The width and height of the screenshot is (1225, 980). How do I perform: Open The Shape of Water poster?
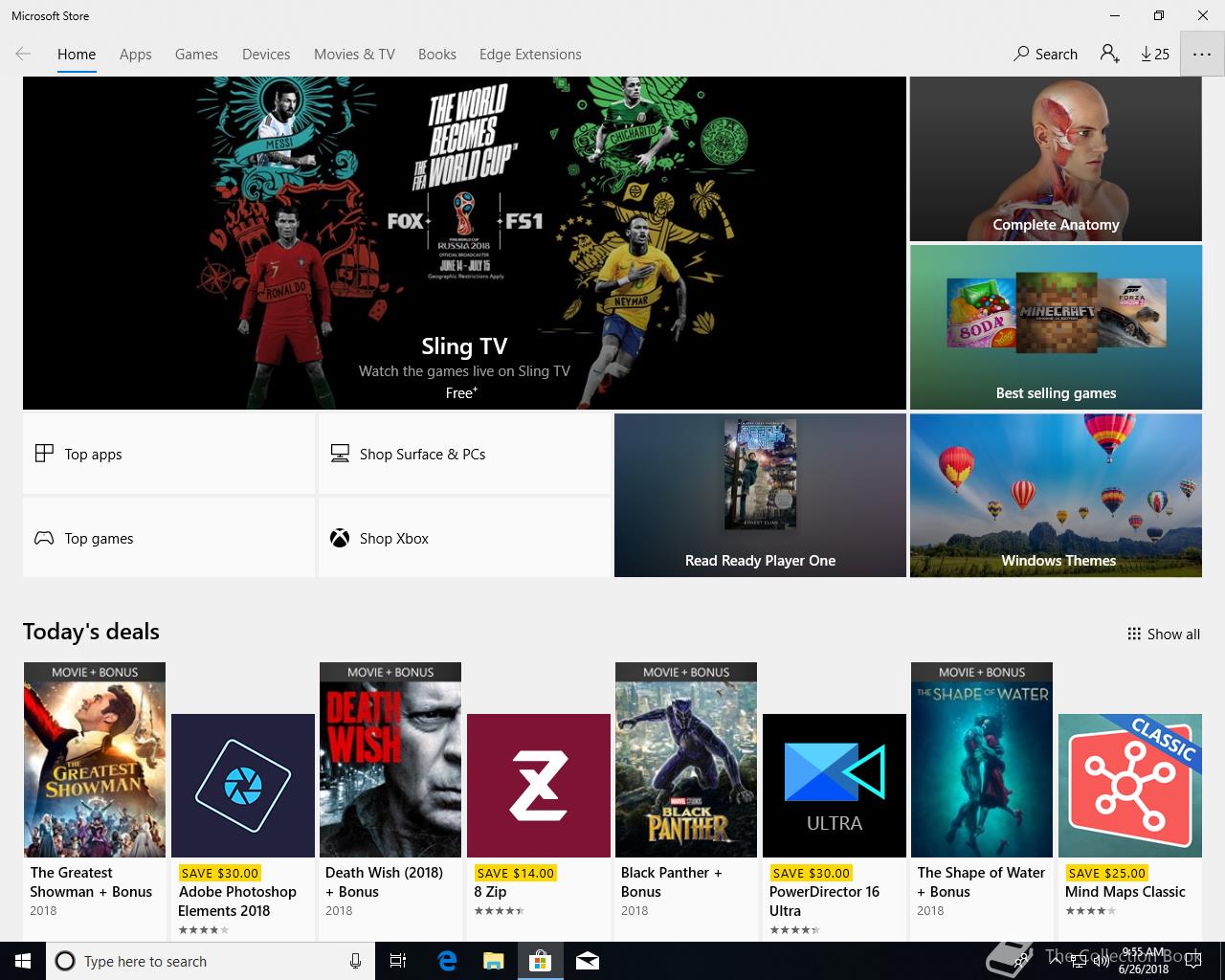(x=982, y=760)
